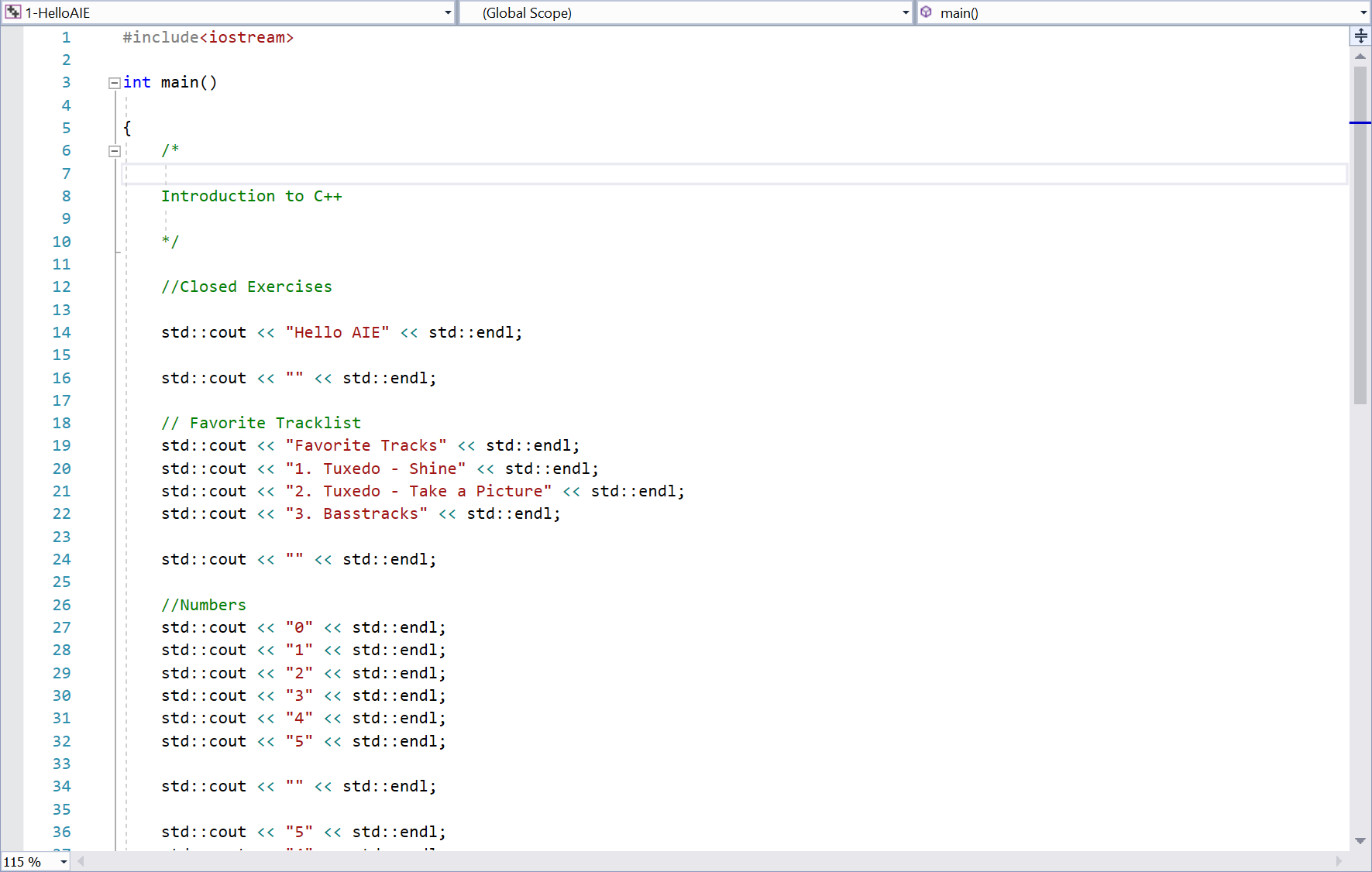Click the "5" string on line 32
The width and height of the screenshot is (1372, 872).
click(299, 741)
